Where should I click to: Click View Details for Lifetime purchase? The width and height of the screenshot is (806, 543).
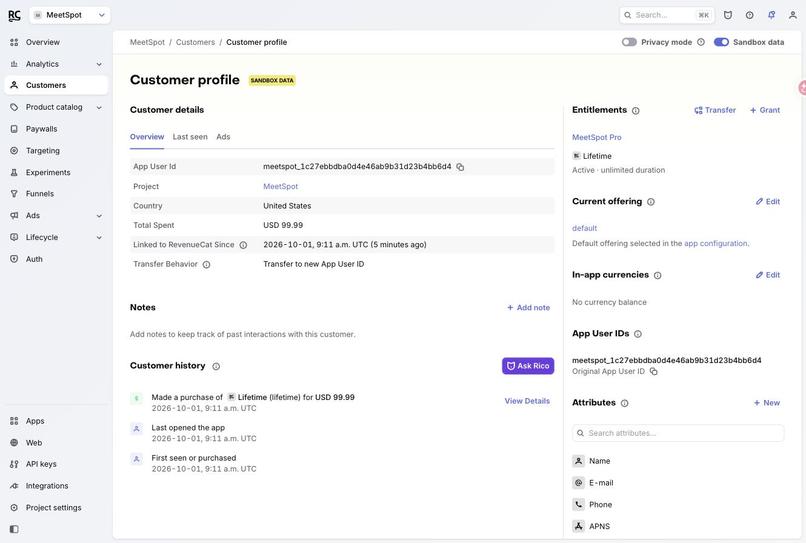(527, 401)
